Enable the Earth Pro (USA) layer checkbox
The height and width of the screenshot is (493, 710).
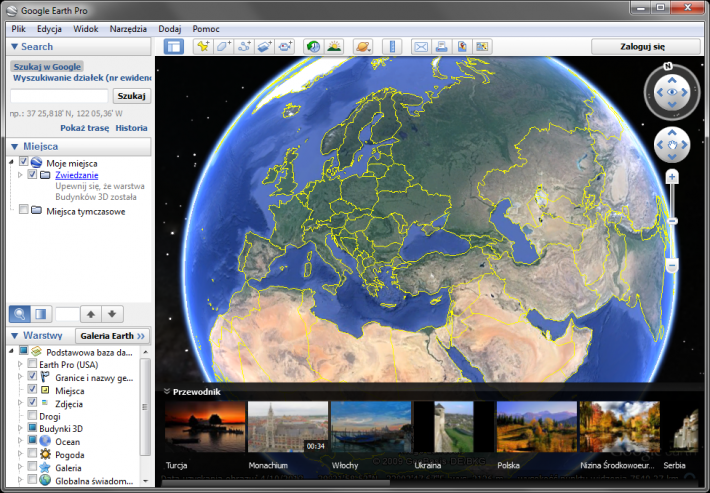click(32, 364)
